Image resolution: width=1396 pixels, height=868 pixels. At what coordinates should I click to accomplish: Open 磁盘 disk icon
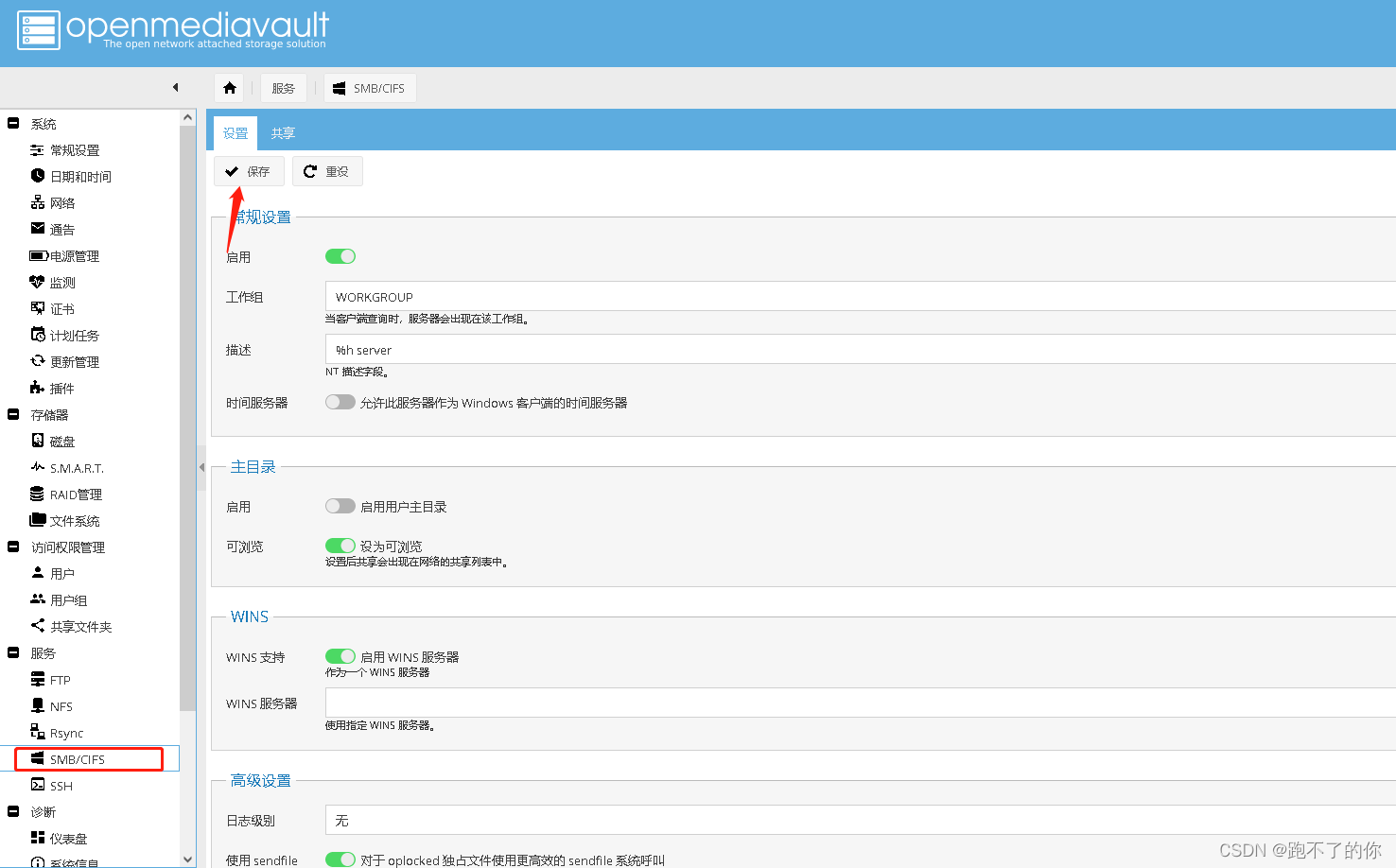pyautogui.click(x=38, y=441)
